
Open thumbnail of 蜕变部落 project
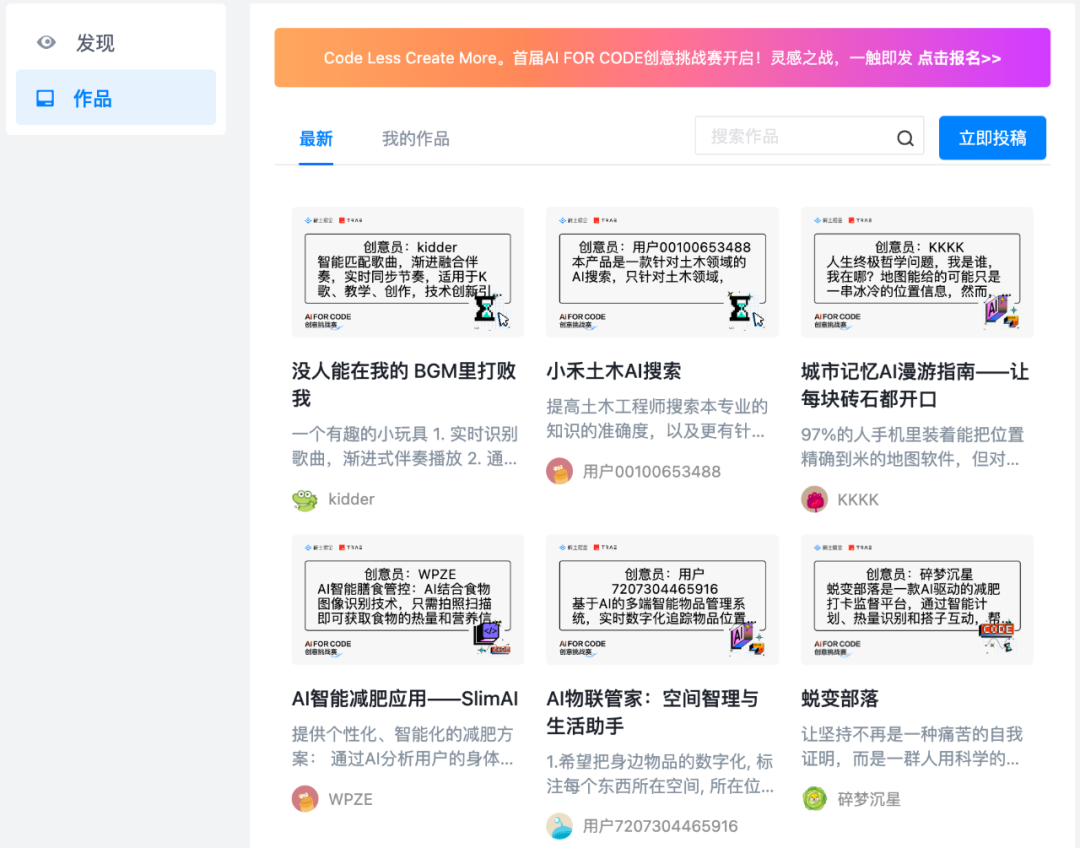(x=917, y=599)
